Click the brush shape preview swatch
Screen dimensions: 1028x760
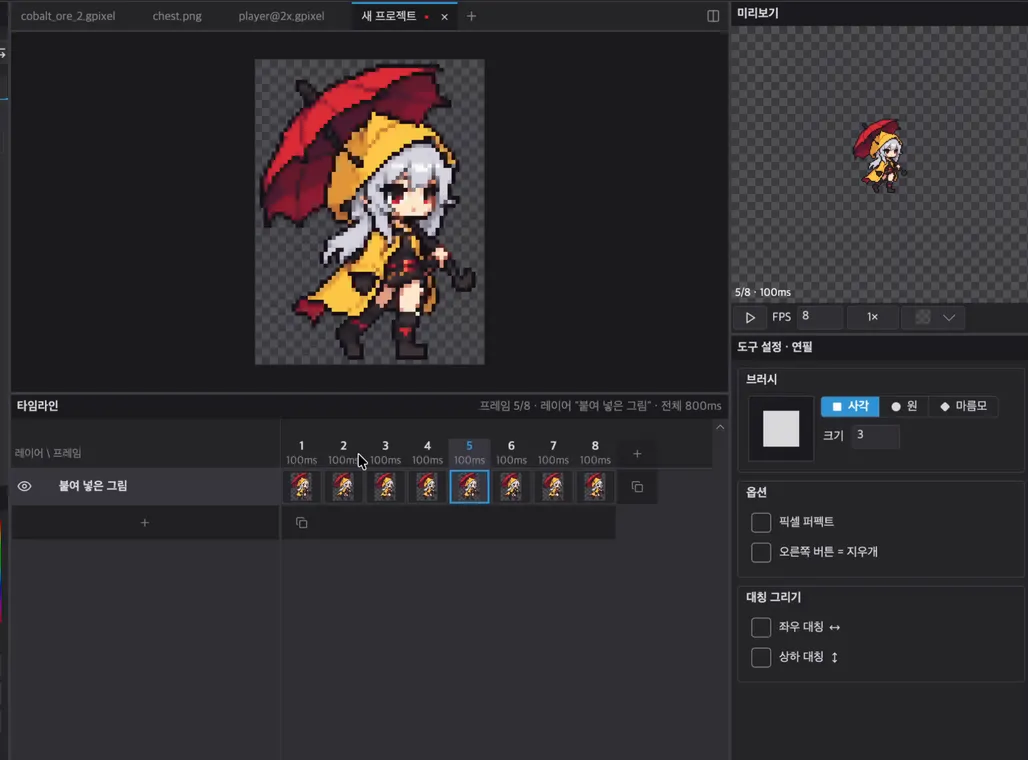[x=781, y=428]
